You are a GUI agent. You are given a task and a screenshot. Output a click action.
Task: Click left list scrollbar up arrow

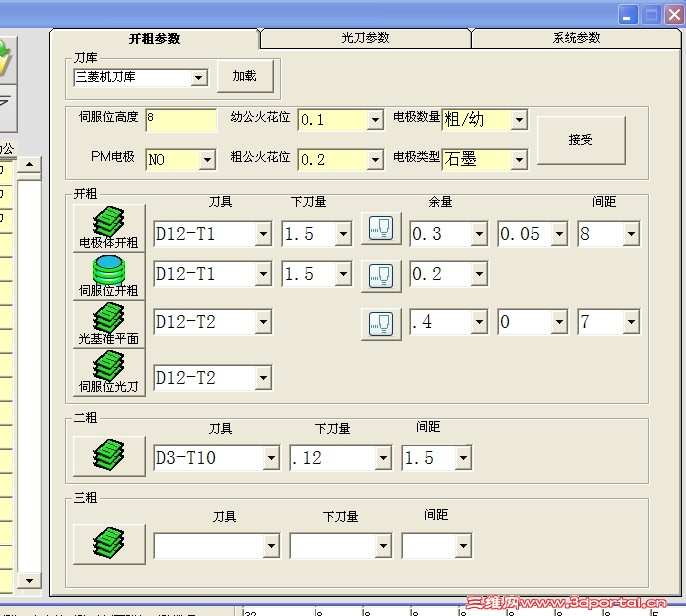29,164
